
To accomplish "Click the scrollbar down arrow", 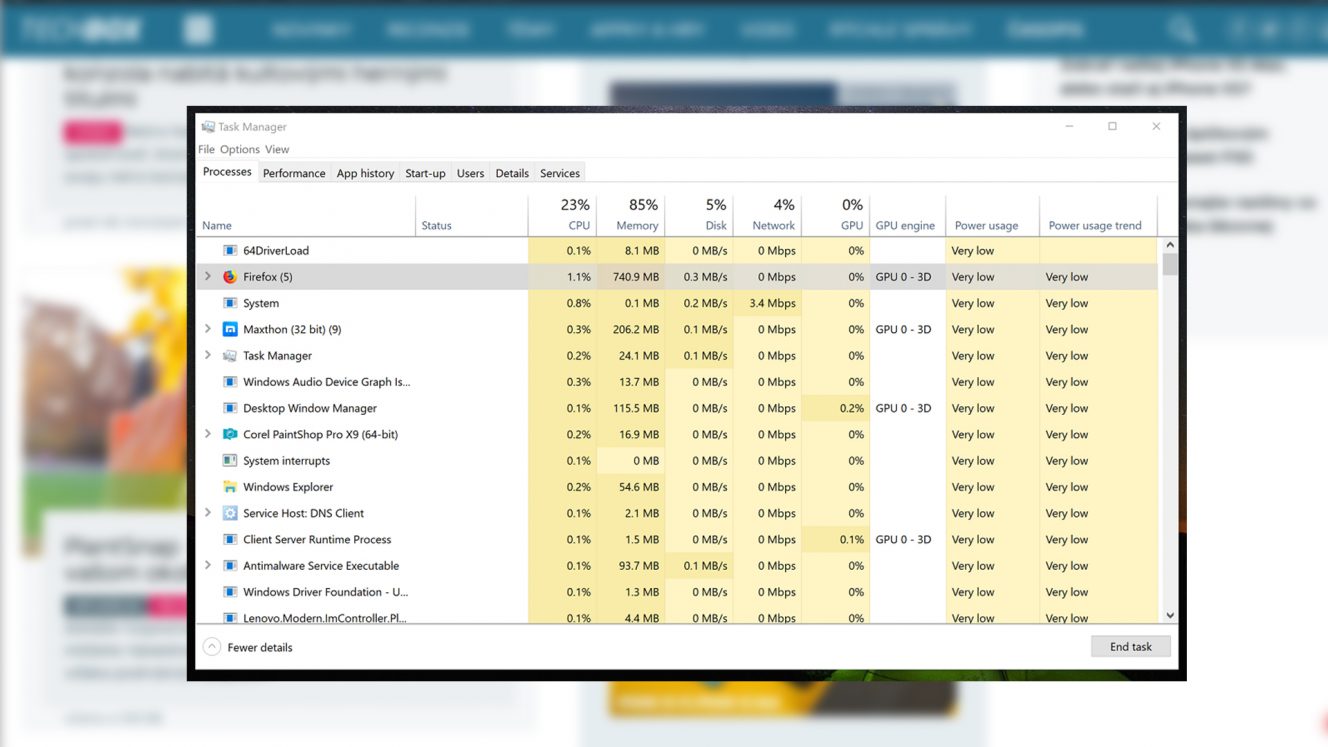I will 1170,616.
